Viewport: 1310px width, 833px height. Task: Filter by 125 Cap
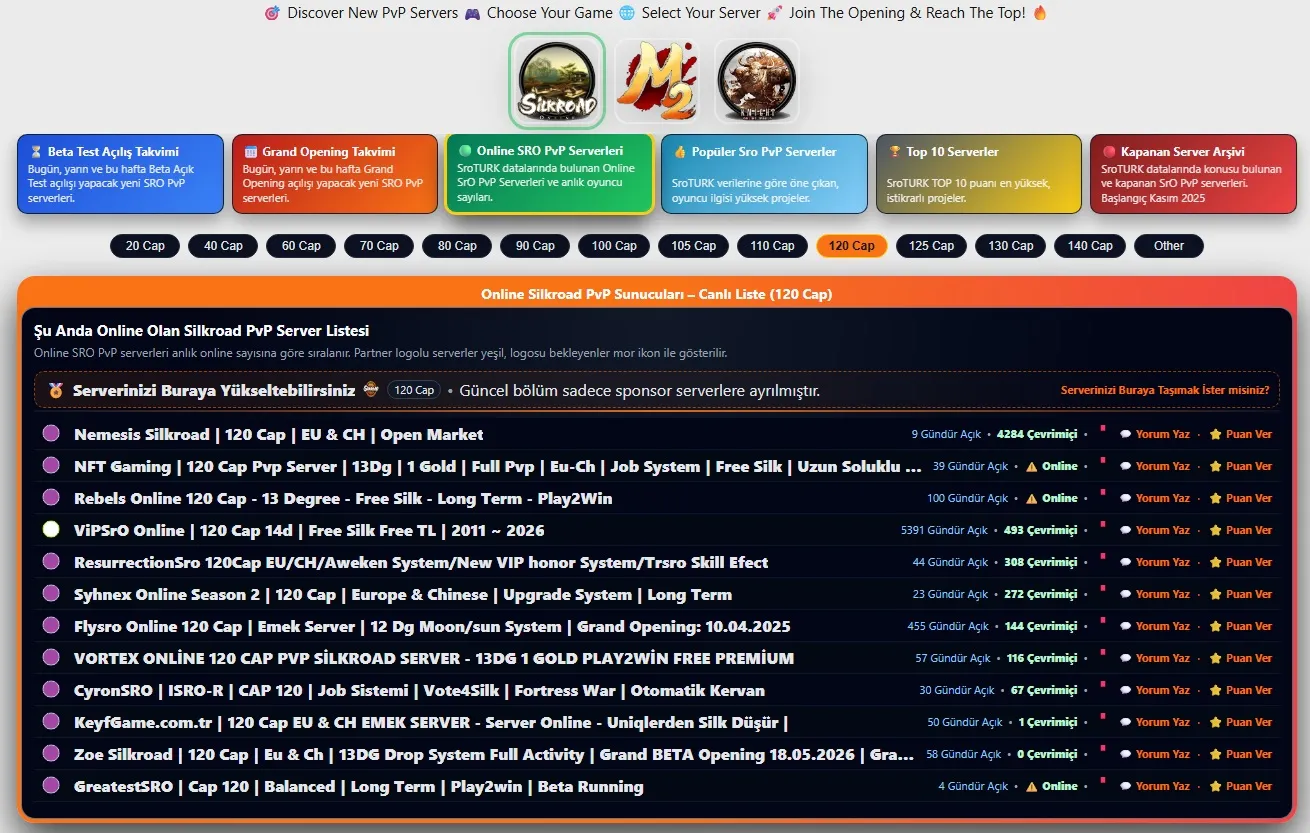931,246
